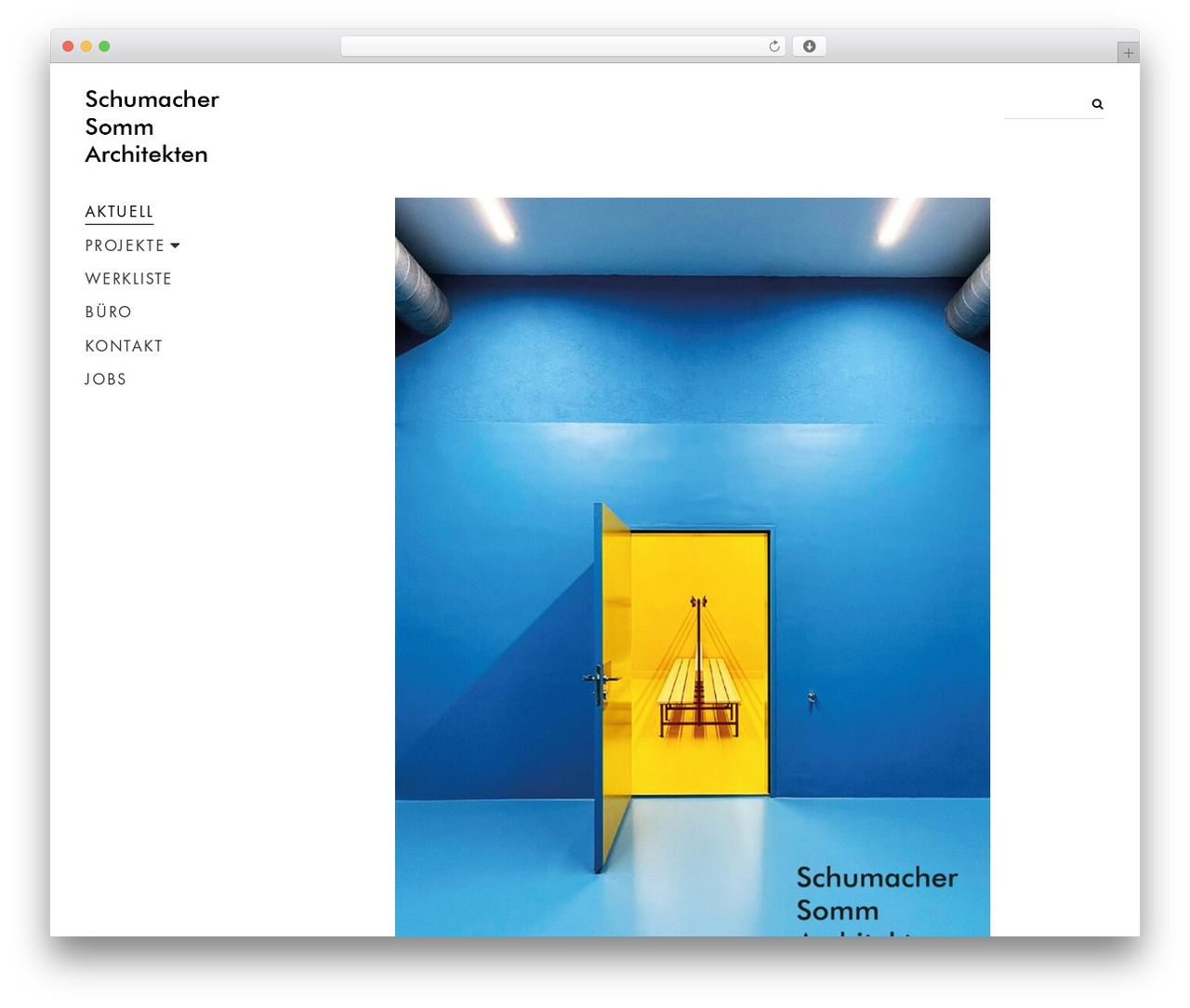Open a new browser tab with plus icon
Image resolution: width=1190 pixels, height=1008 pixels.
point(1128,53)
